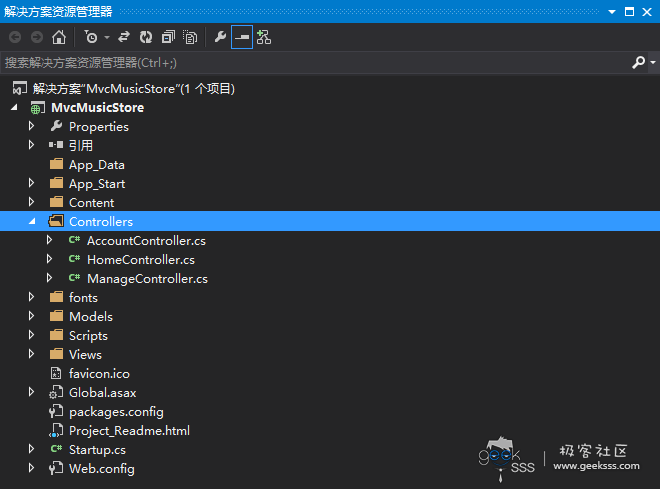Screen dimensions: 660x489
Task: Select Project_Readme.html file
Action: 130,431
